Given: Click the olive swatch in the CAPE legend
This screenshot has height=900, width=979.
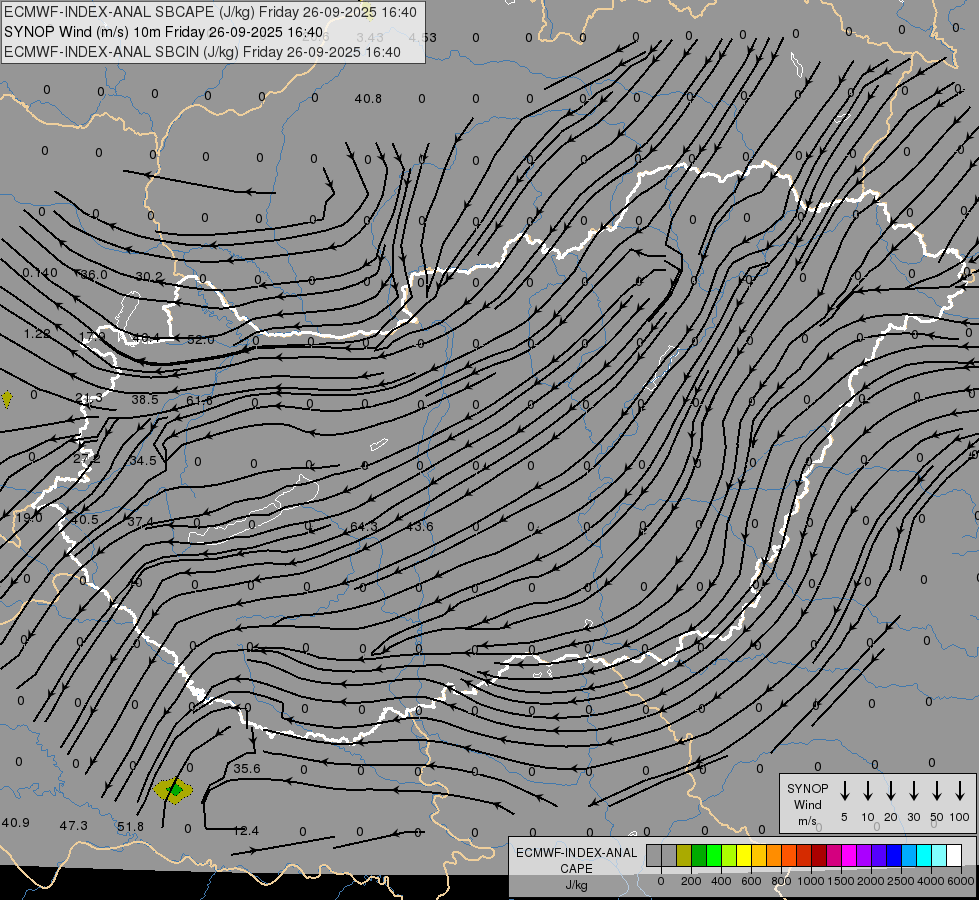Looking at the screenshot, I should [x=684, y=855].
